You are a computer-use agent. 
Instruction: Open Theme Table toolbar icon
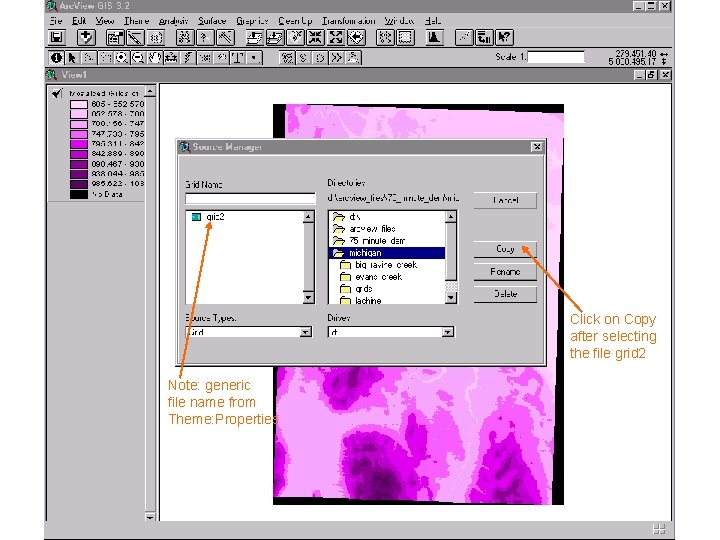156,37
